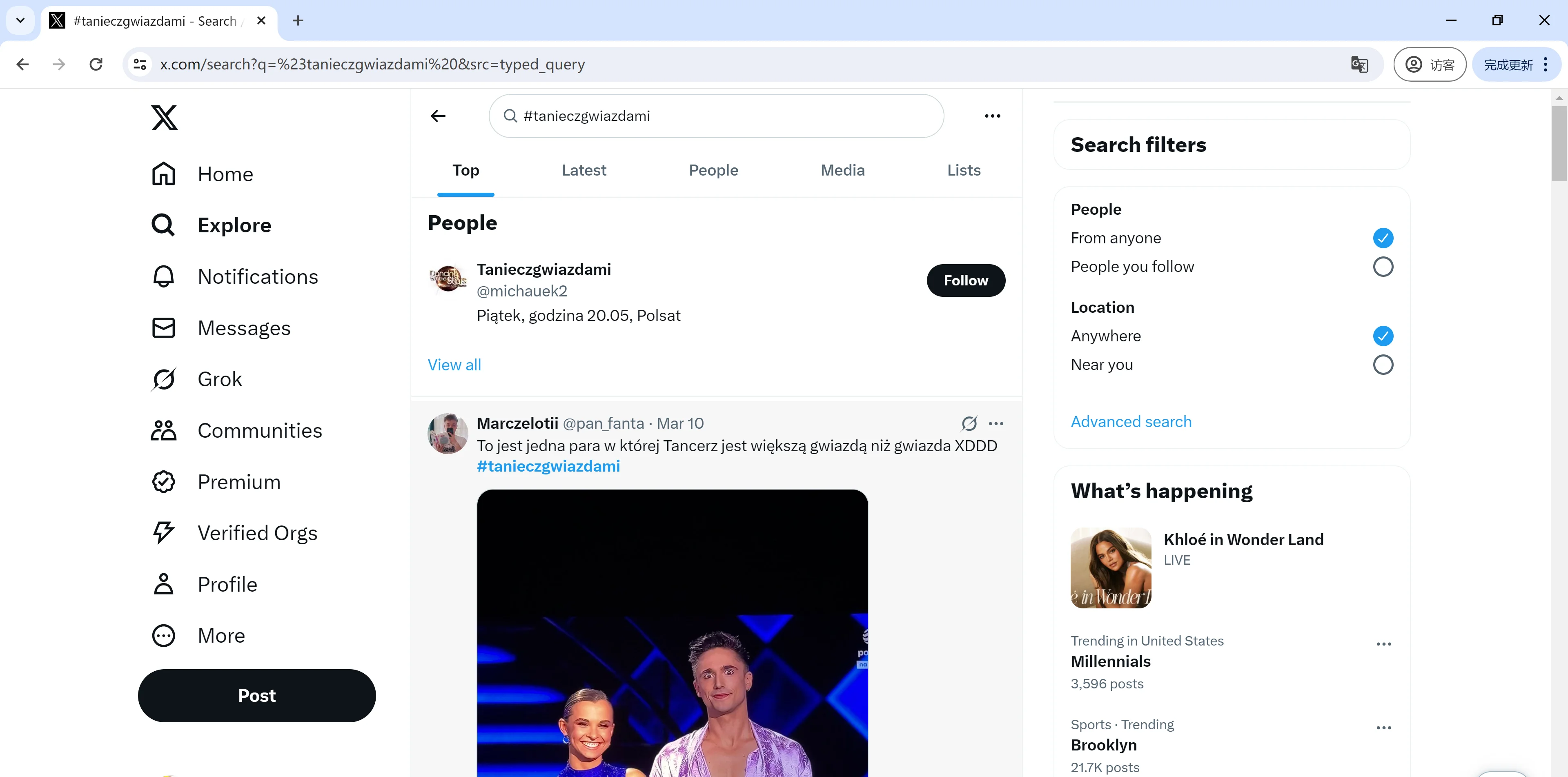Click the Advanced search link
Image resolution: width=1568 pixels, height=777 pixels.
tap(1131, 421)
